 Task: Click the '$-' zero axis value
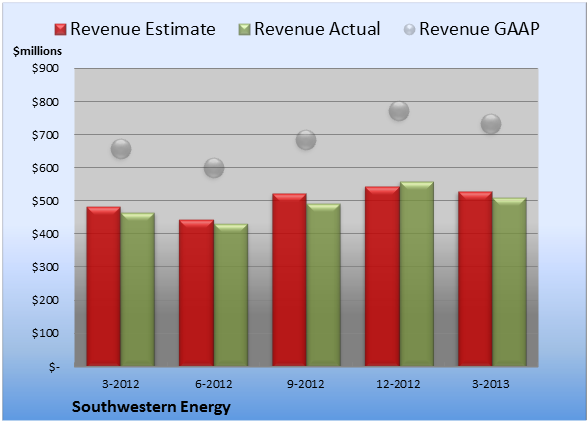(x=54, y=367)
